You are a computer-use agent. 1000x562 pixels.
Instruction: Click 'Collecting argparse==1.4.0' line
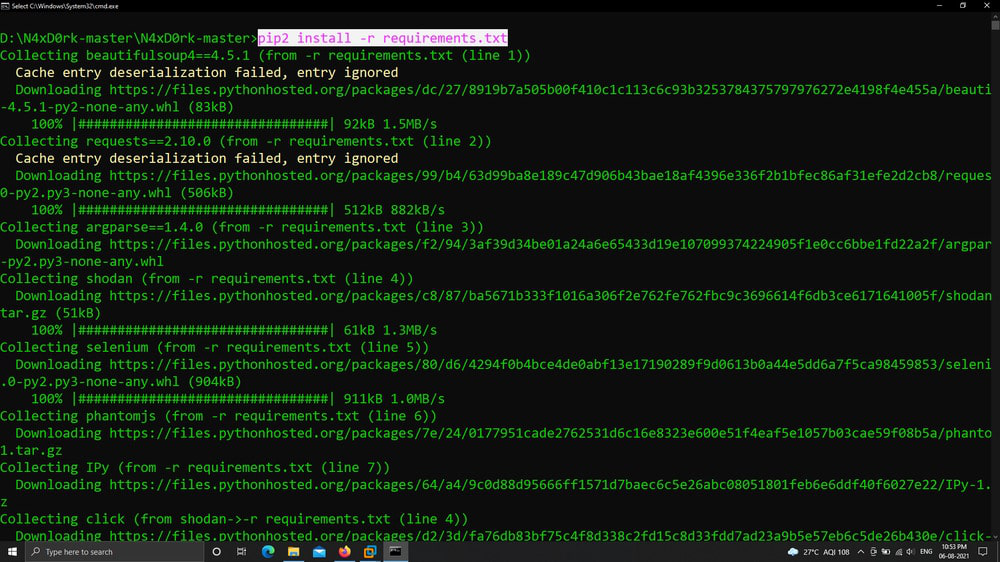click(242, 227)
